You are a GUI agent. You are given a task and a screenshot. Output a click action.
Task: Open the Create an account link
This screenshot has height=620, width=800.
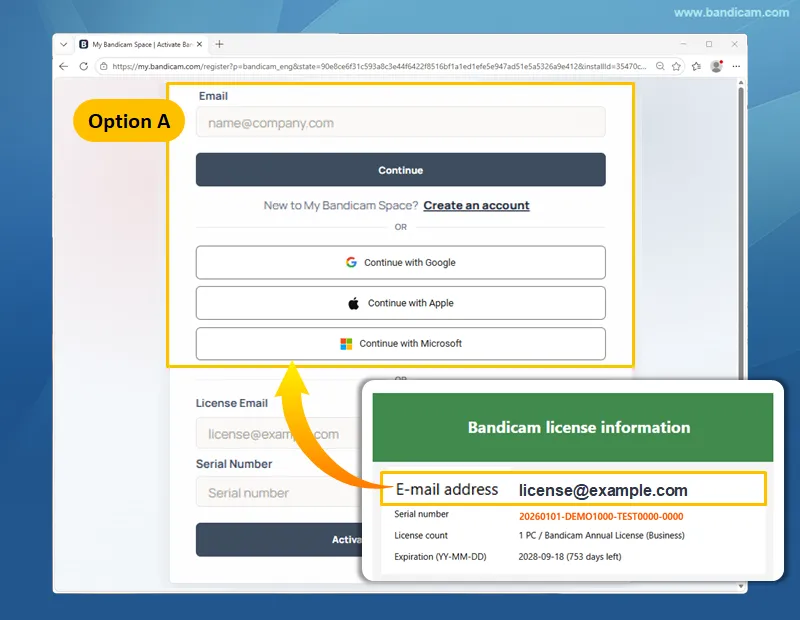coord(476,205)
